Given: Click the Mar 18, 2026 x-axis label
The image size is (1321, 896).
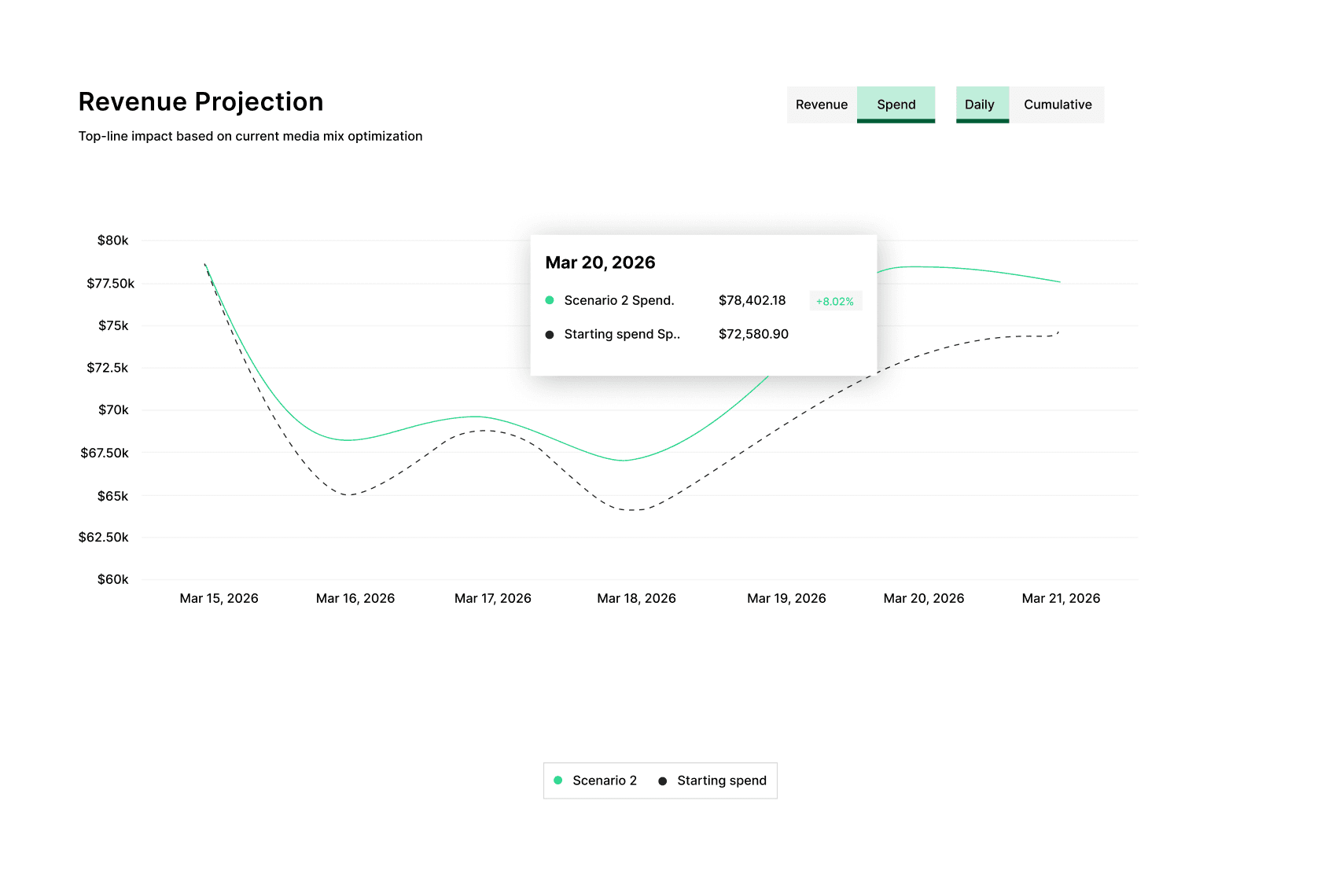Looking at the screenshot, I should [x=636, y=598].
